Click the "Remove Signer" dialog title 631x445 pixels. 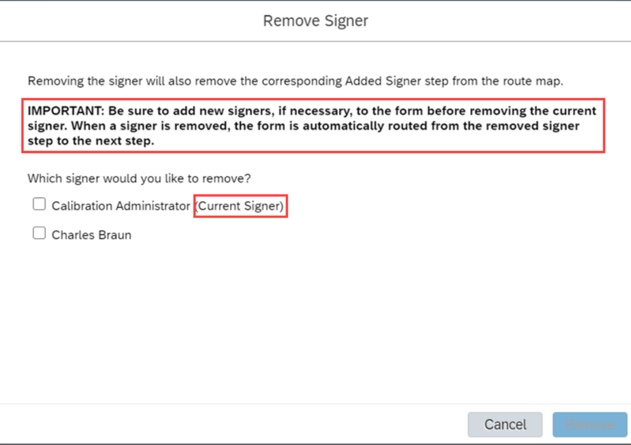tap(315, 20)
